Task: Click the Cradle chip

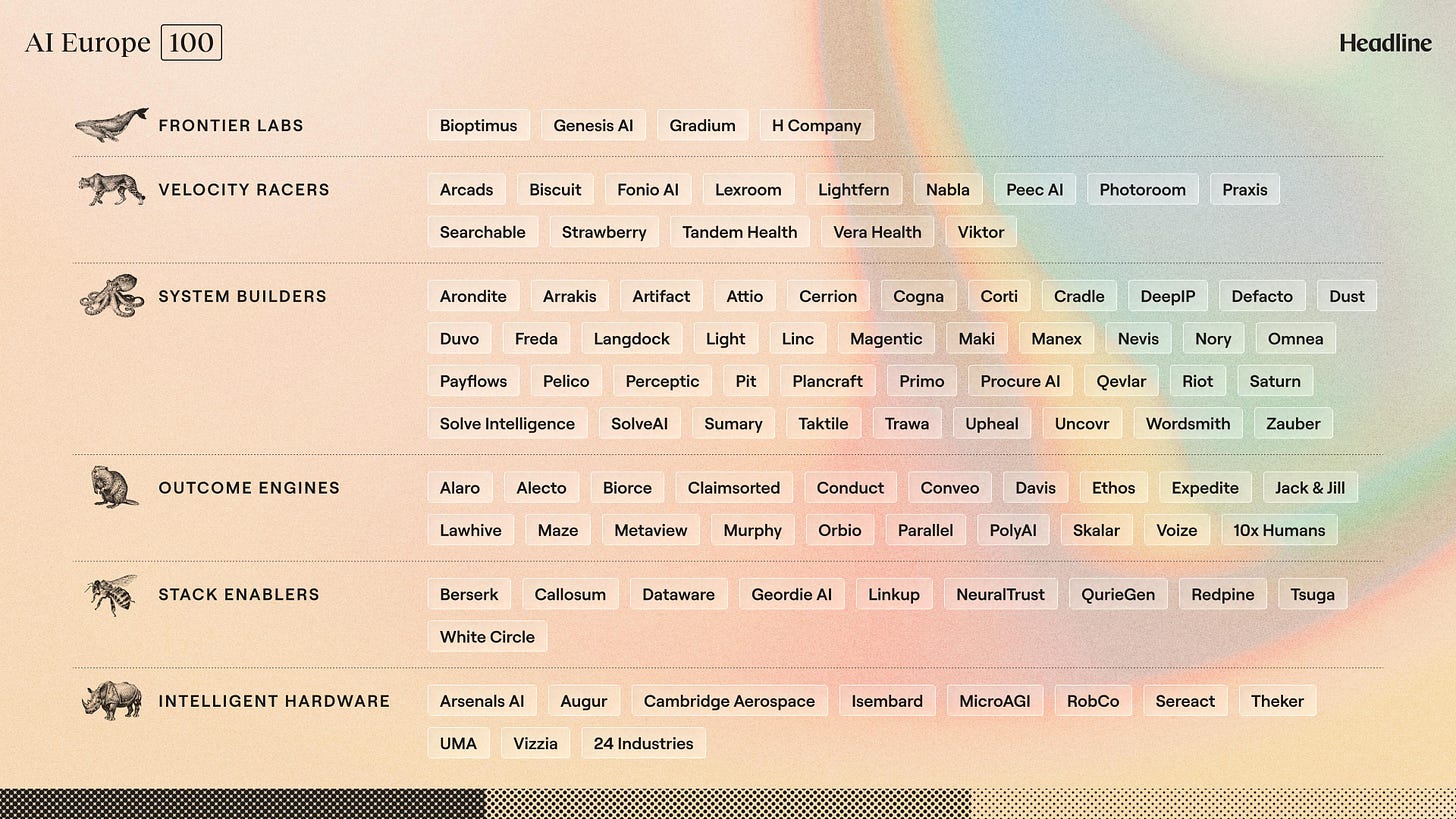Action: pyautogui.click(x=1079, y=296)
